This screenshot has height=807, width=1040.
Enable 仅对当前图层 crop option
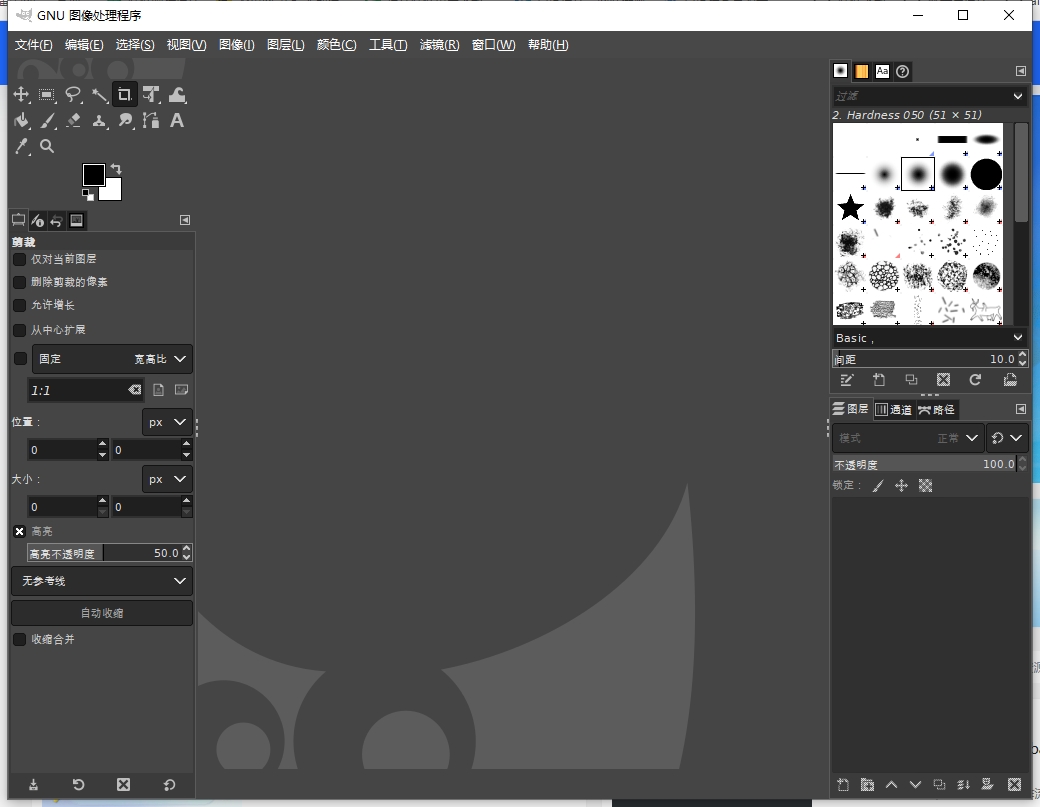coord(19,258)
